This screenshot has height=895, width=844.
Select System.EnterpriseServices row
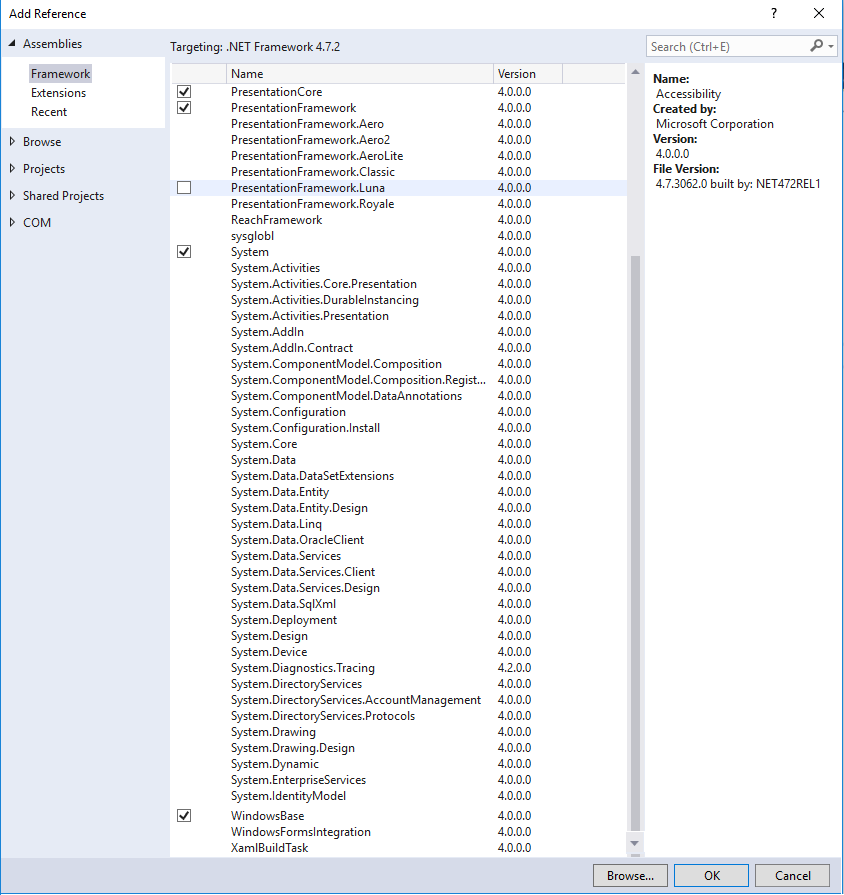pos(398,779)
